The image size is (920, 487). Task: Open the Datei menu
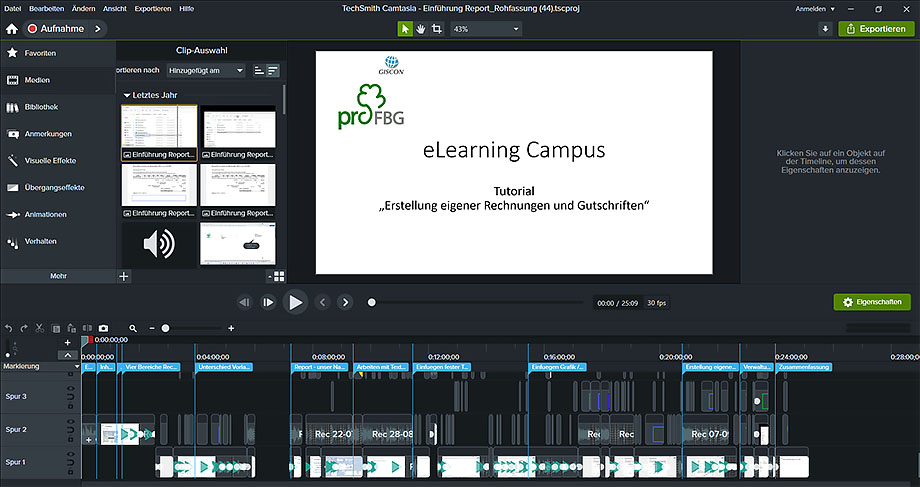(12, 9)
